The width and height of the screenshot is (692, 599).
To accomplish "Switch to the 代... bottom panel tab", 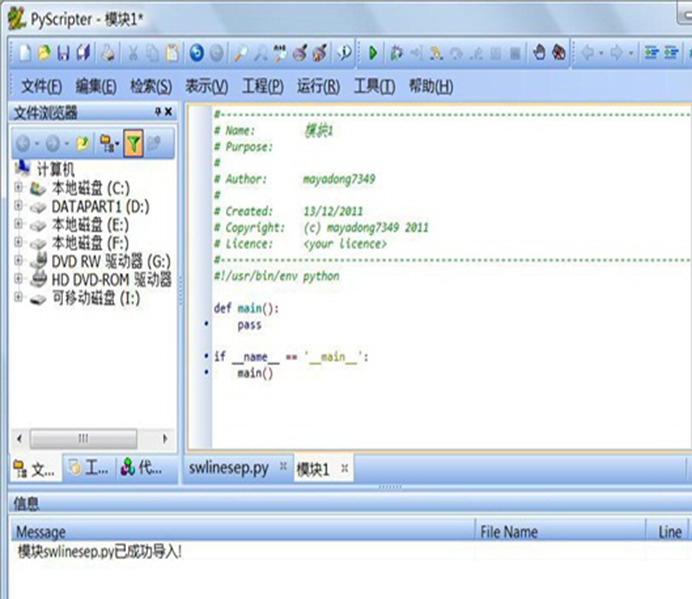I will pos(143,468).
